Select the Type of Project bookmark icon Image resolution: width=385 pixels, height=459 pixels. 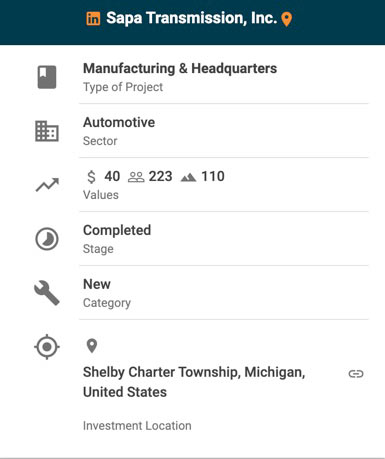pos(47,77)
